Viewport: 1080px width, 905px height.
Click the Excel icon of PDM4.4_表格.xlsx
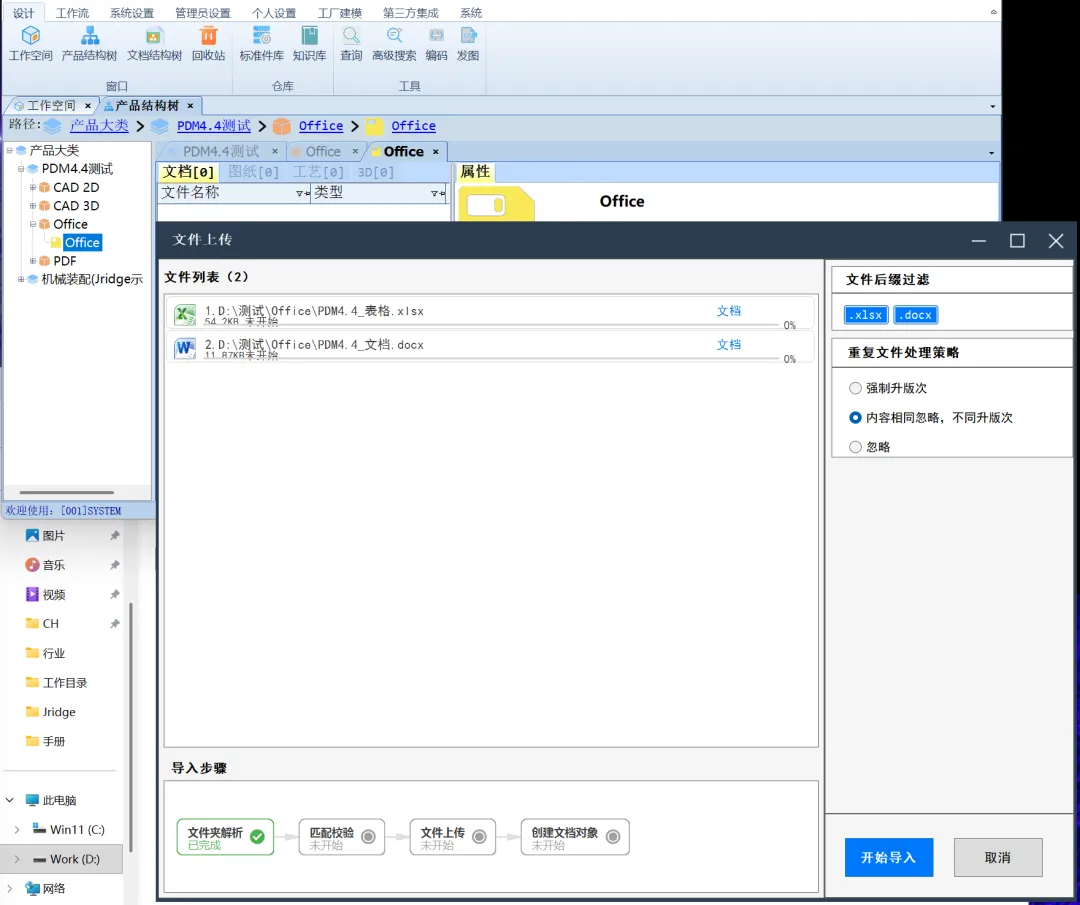tap(185, 315)
